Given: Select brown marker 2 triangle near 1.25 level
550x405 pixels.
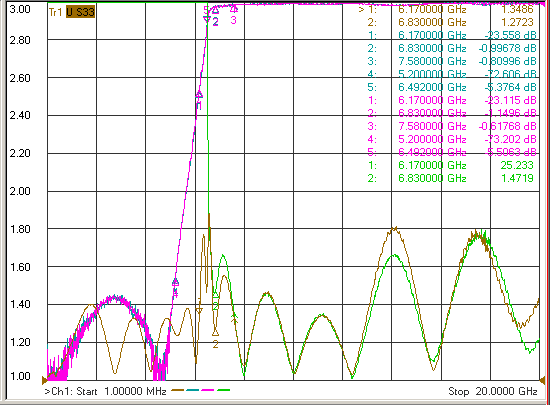Looking at the screenshot, I should pos(215,332).
